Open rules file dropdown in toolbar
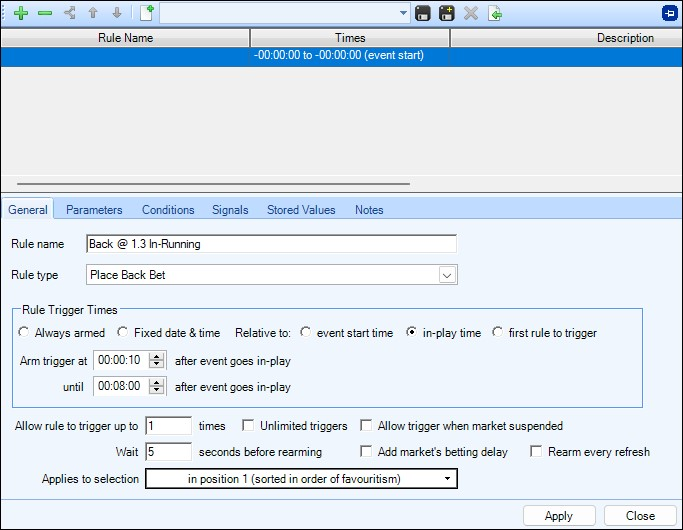 click(403, 13)
